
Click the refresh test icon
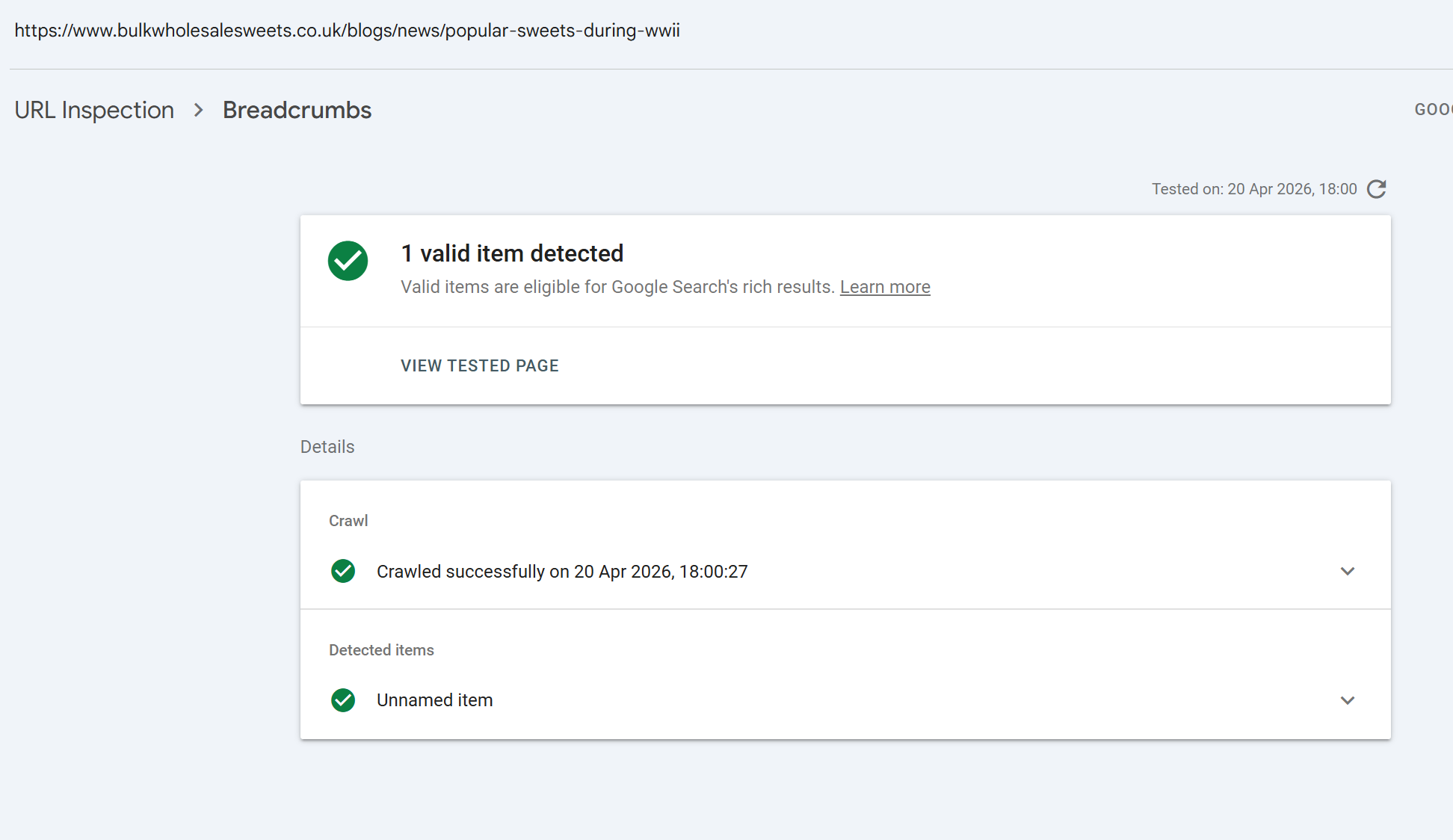click(1376, 189)
